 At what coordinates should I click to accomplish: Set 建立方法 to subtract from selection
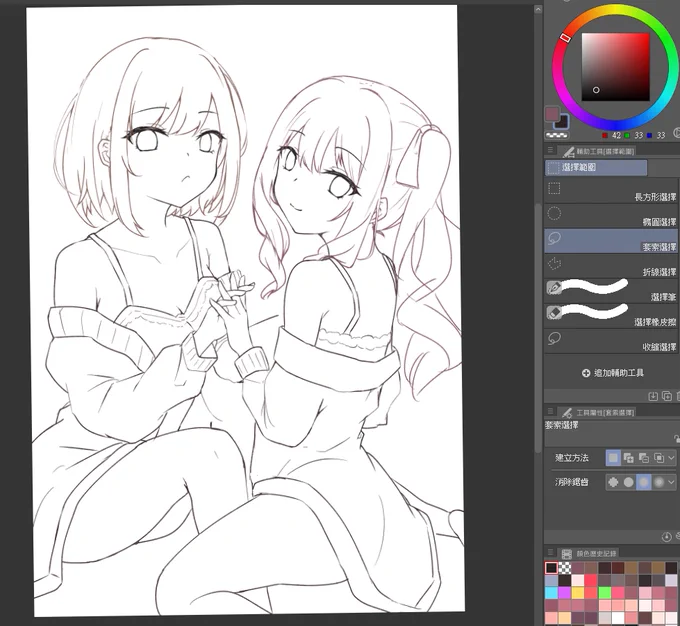click(644, 458)
